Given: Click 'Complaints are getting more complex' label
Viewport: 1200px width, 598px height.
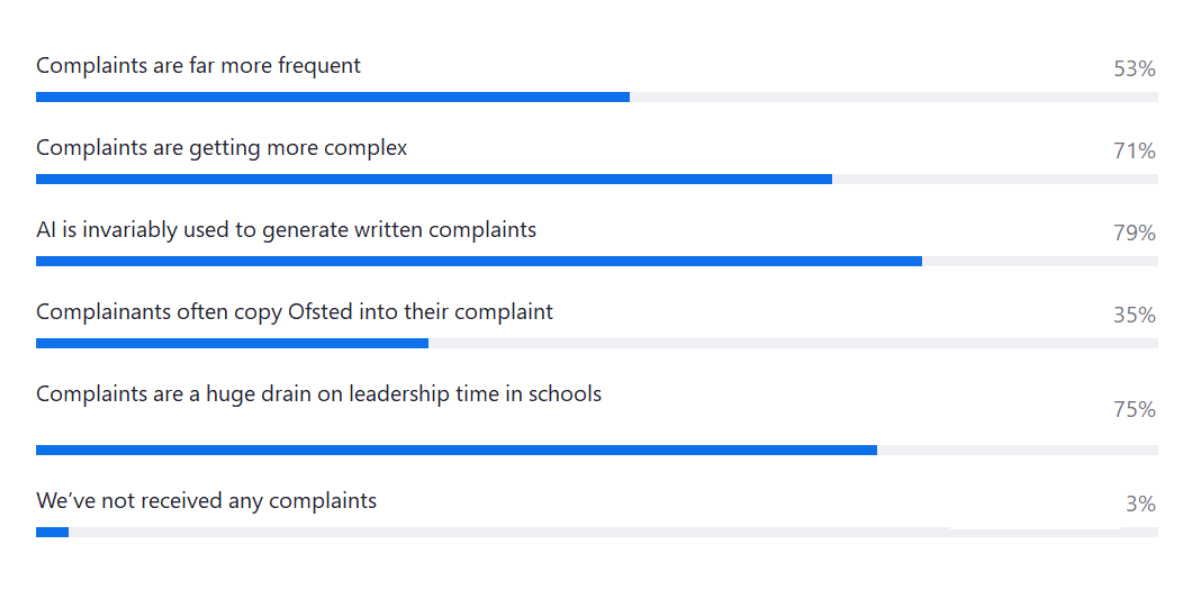Looking at the screenshot, I should pos(221,148).
